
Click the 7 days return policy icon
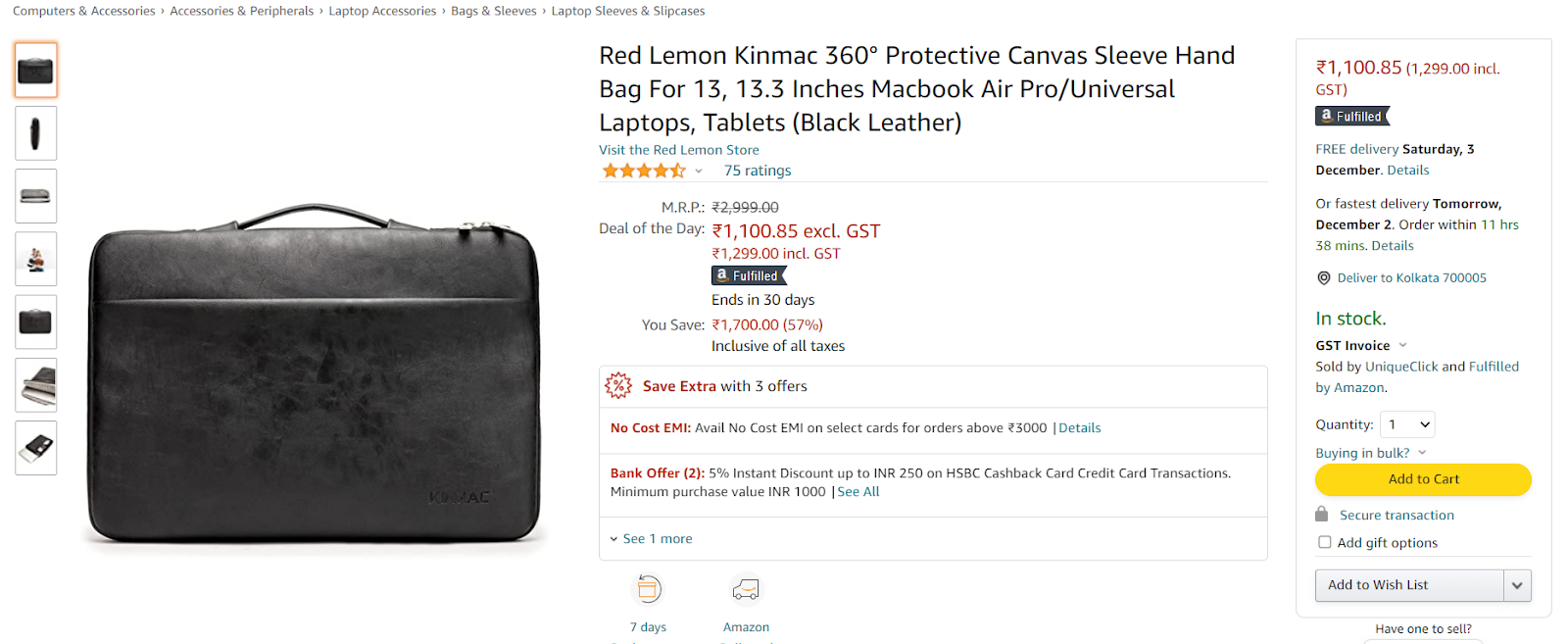click(x=648, y=589)
